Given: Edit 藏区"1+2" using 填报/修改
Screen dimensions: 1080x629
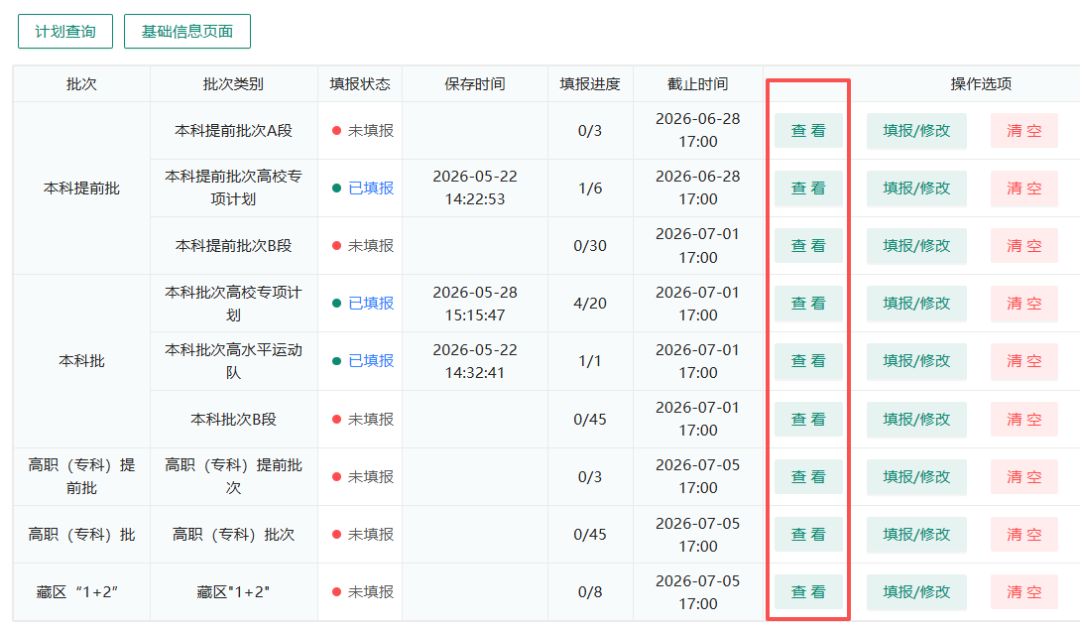Looking at the screenshot, I should click(916, 592).
